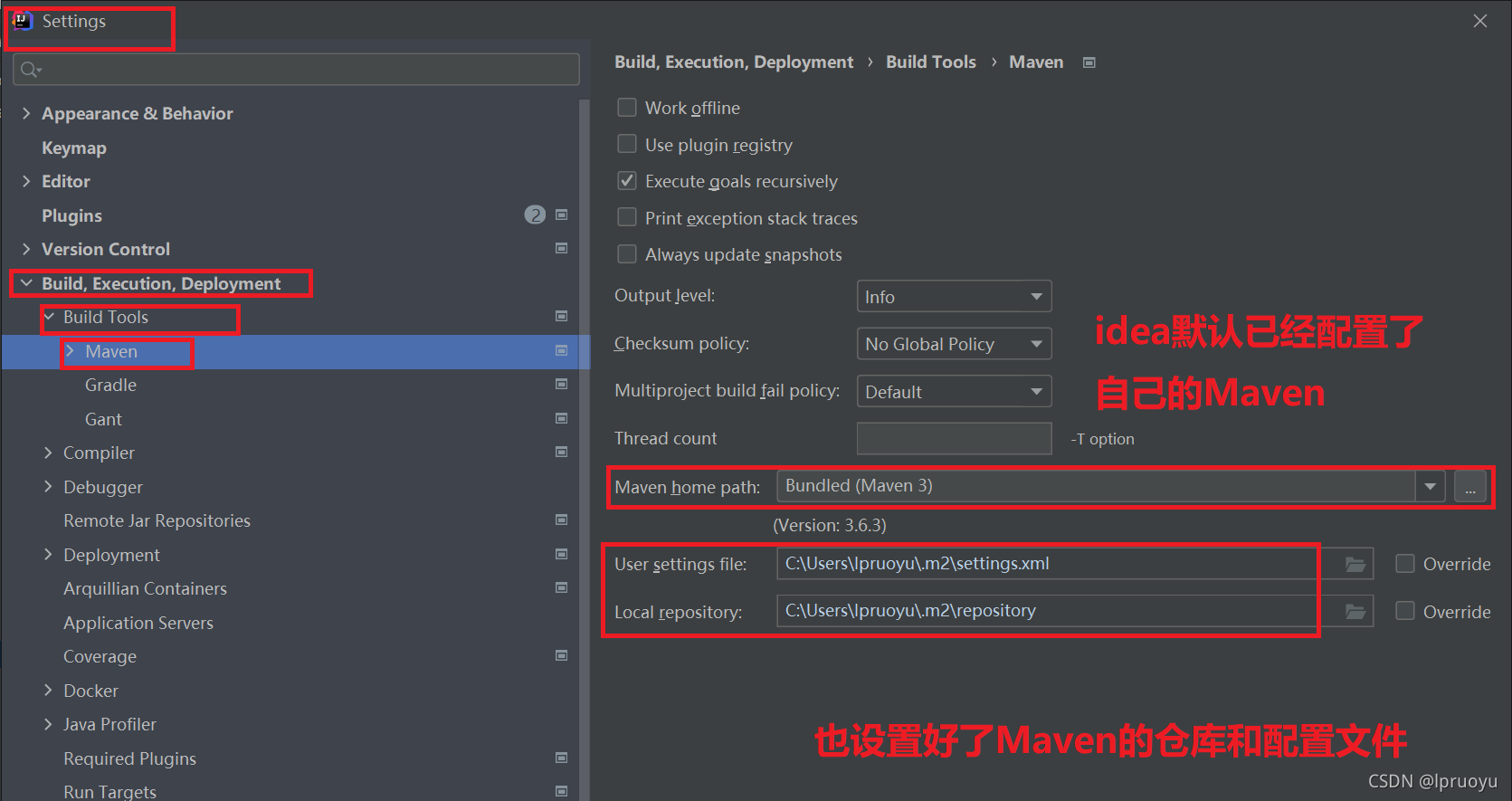Click the search magnifier icon in the settings search
The width and height of the screenshot is (1512, 801).
click(31, 70)
